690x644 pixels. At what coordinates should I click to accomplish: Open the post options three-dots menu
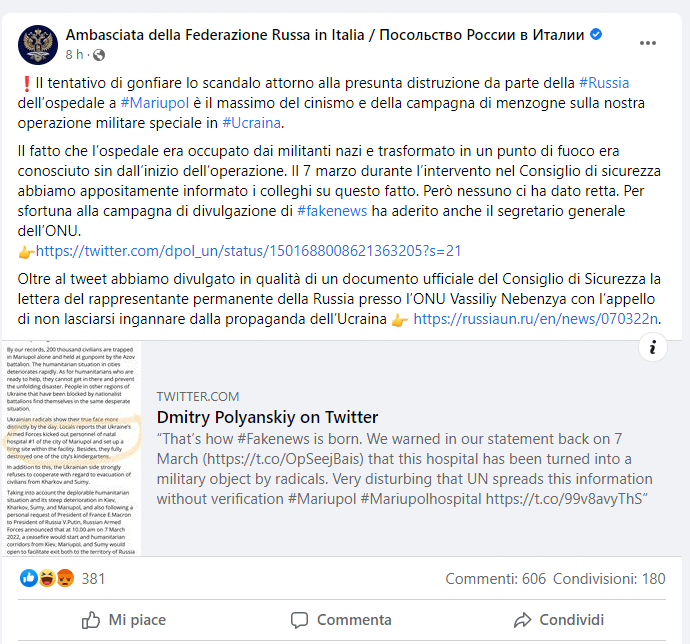point(649,43)
